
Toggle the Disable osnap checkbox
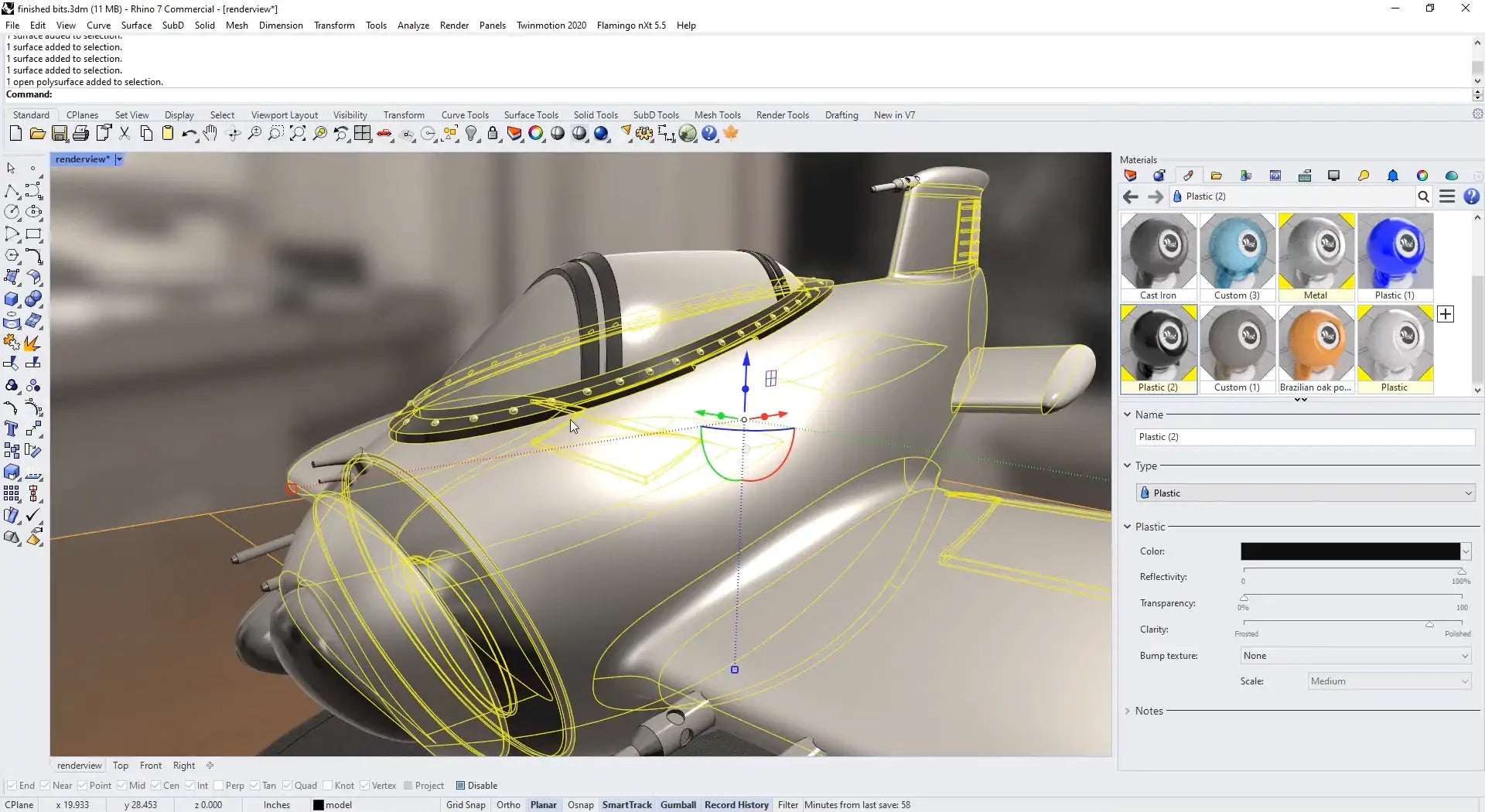pos(461,786)
